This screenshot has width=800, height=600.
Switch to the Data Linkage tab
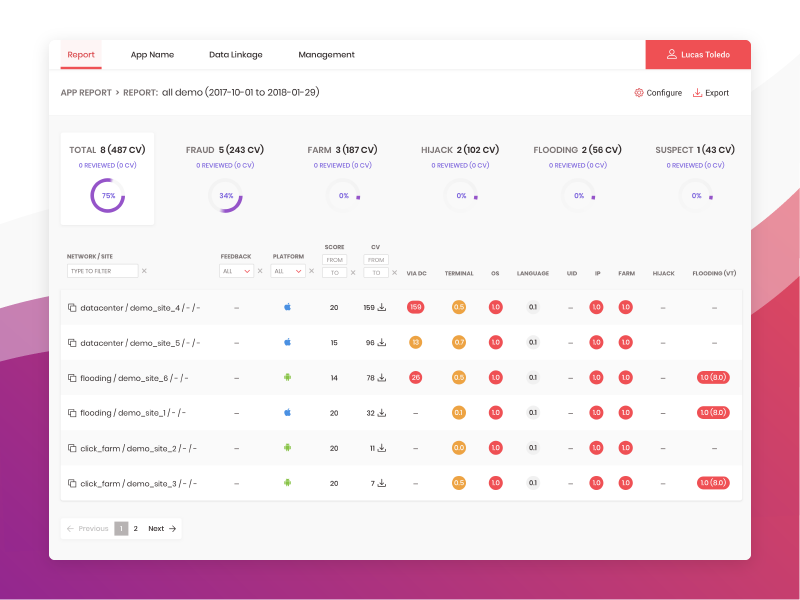236,55
